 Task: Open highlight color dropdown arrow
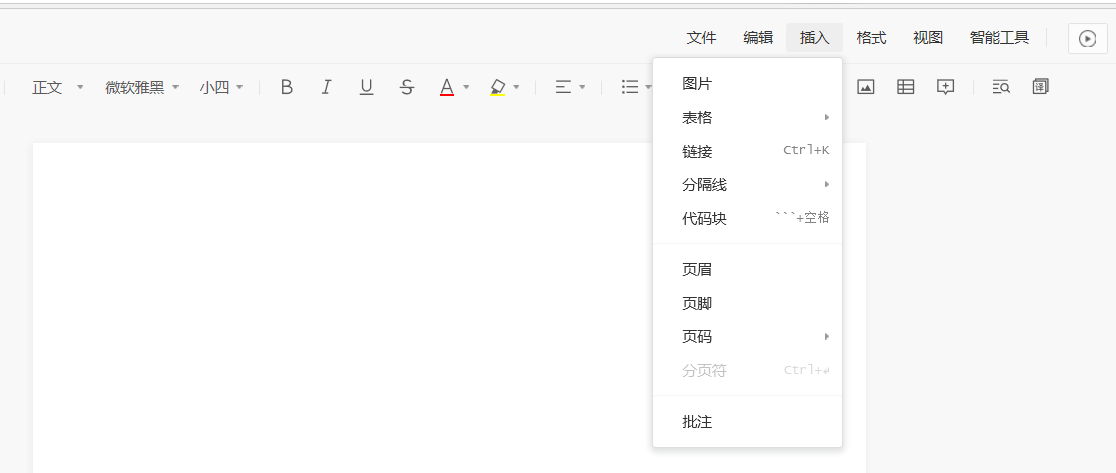coord(516,87)
